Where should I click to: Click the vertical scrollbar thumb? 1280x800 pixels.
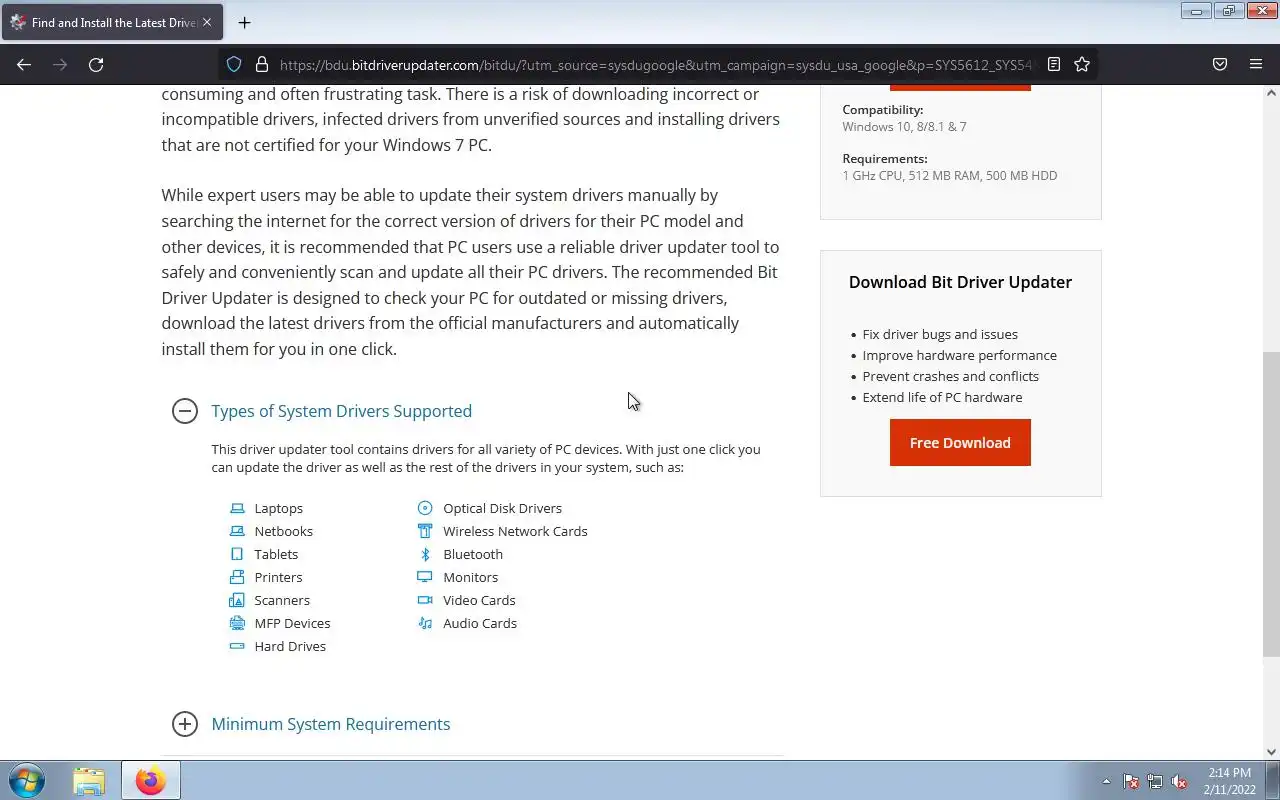(1271, 504)
